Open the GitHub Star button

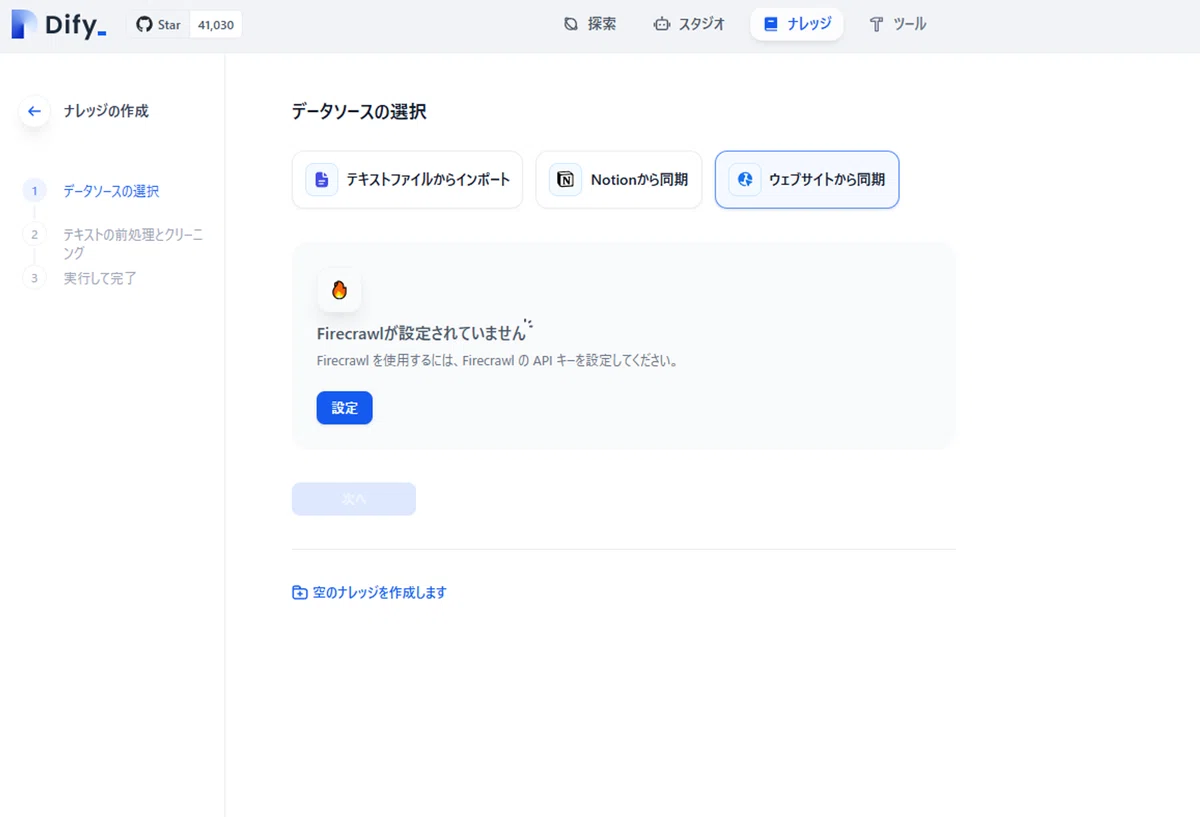point(158,25)
